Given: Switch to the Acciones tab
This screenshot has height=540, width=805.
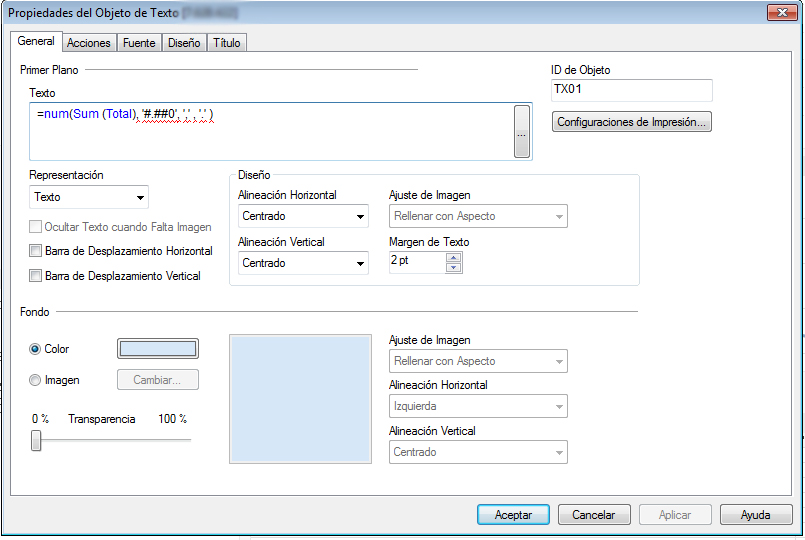Looking at the screenshot, I should 88,43.
